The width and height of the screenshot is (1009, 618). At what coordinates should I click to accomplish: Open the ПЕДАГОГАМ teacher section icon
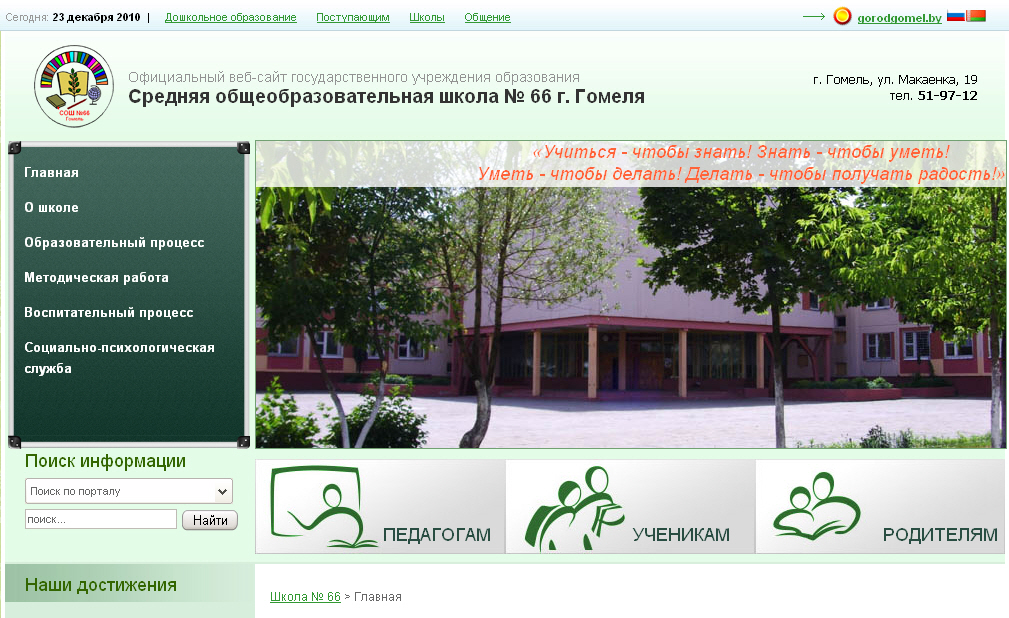click(380, 506)
